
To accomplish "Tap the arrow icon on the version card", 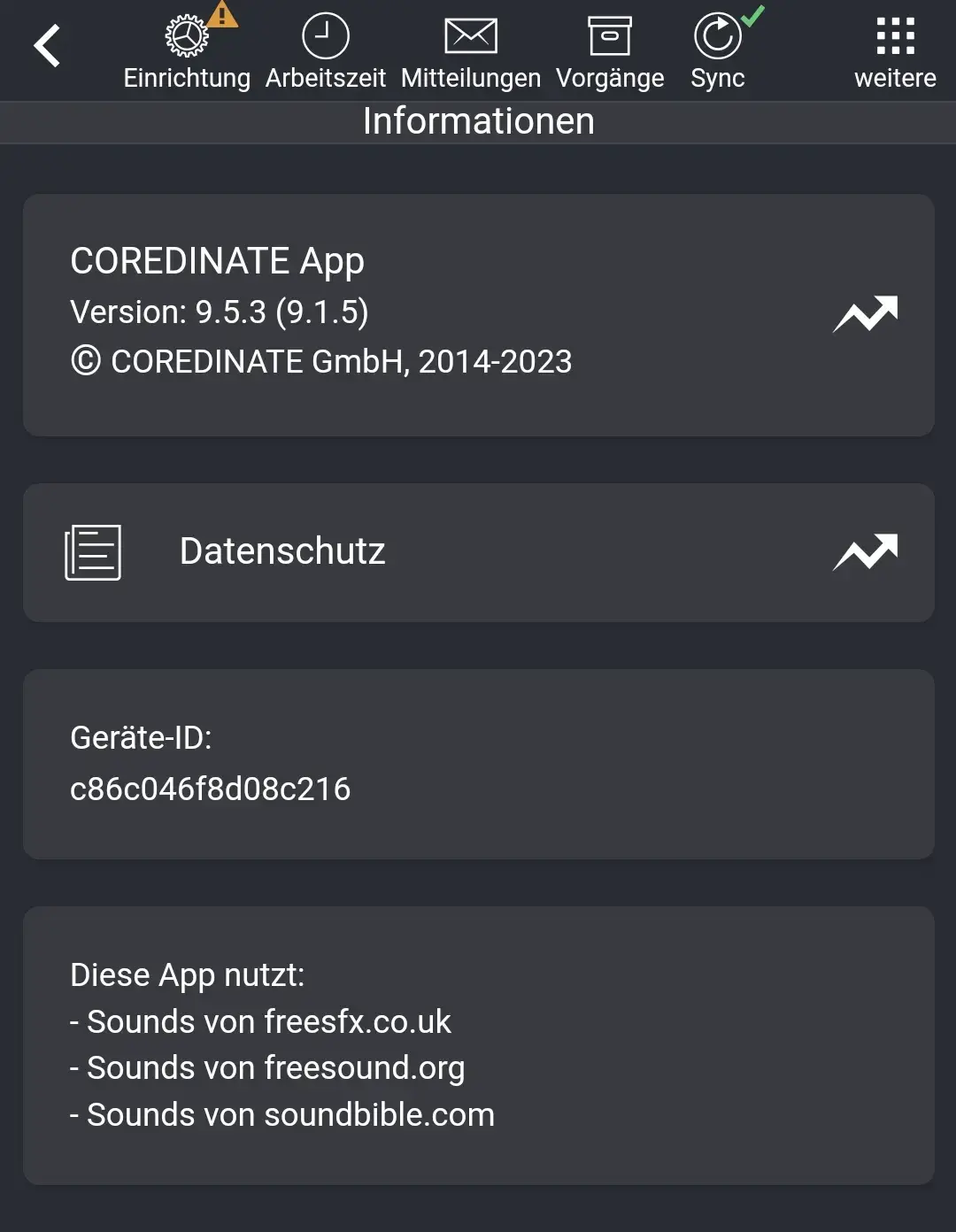I will (866, 314).
